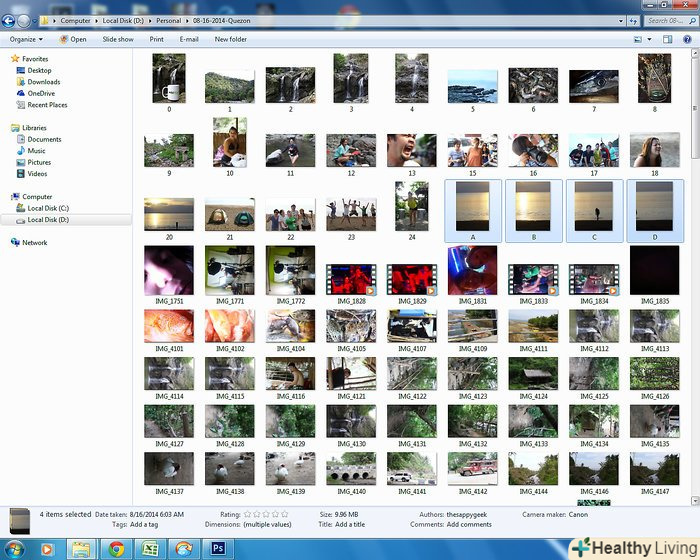Click Local Disk (D:) in the breadcrumb
700x560 pixels.
[x=123, y=21]
